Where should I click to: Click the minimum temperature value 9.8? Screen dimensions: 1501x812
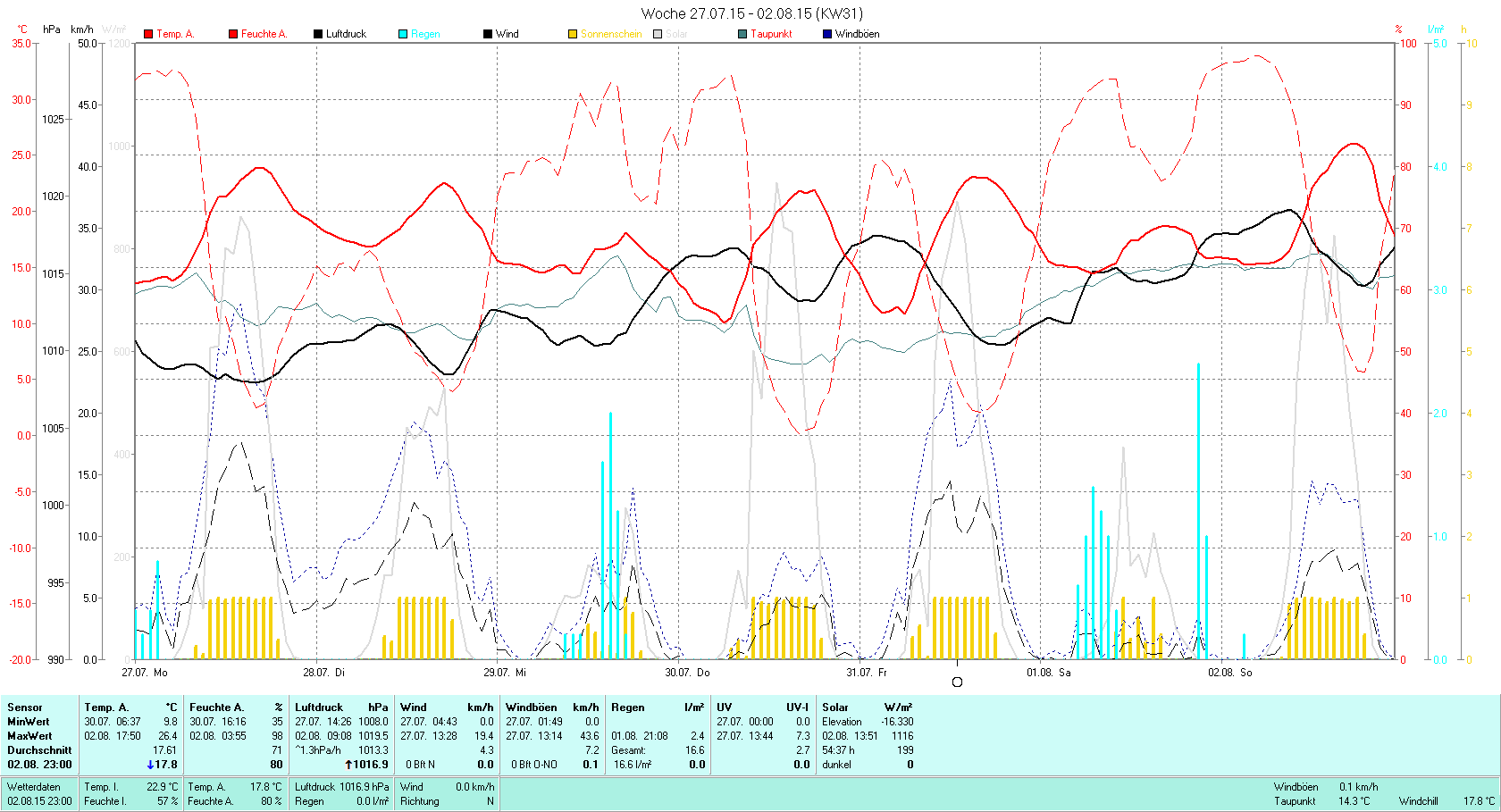(171, 722)
